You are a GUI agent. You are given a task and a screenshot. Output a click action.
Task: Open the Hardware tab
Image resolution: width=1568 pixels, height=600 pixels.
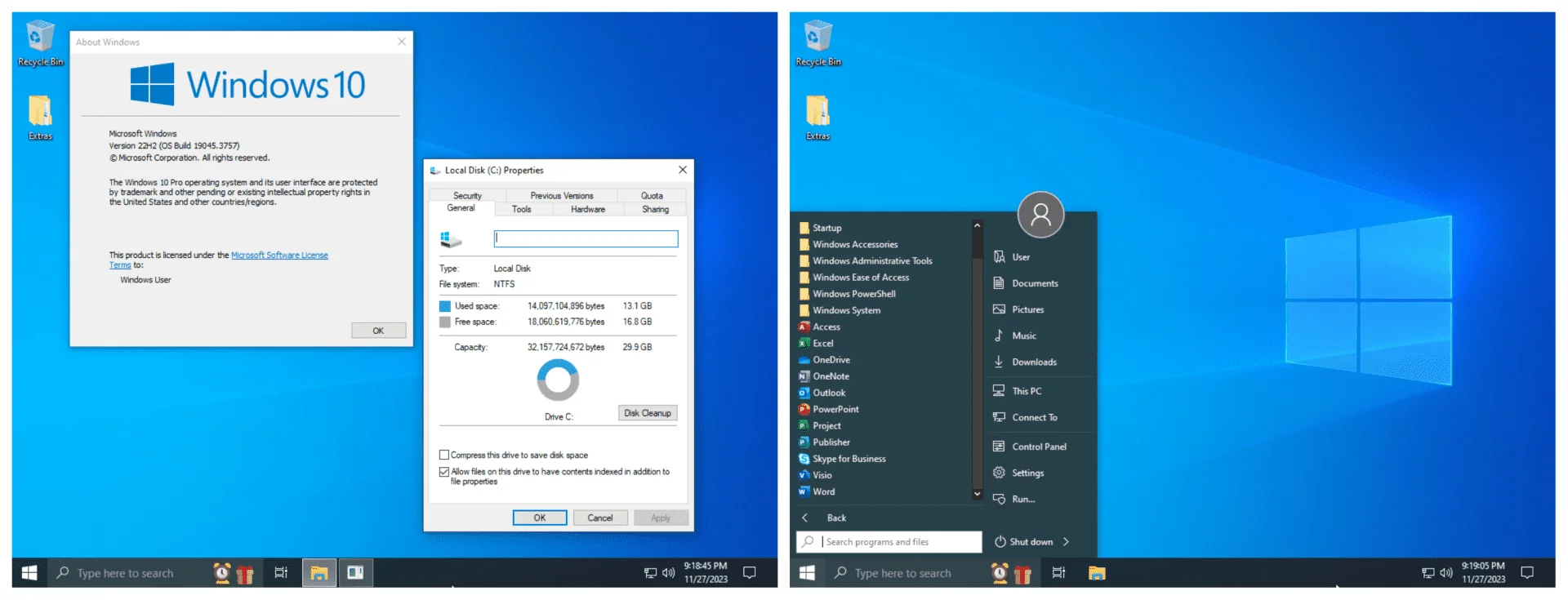(x=588, y=209)
